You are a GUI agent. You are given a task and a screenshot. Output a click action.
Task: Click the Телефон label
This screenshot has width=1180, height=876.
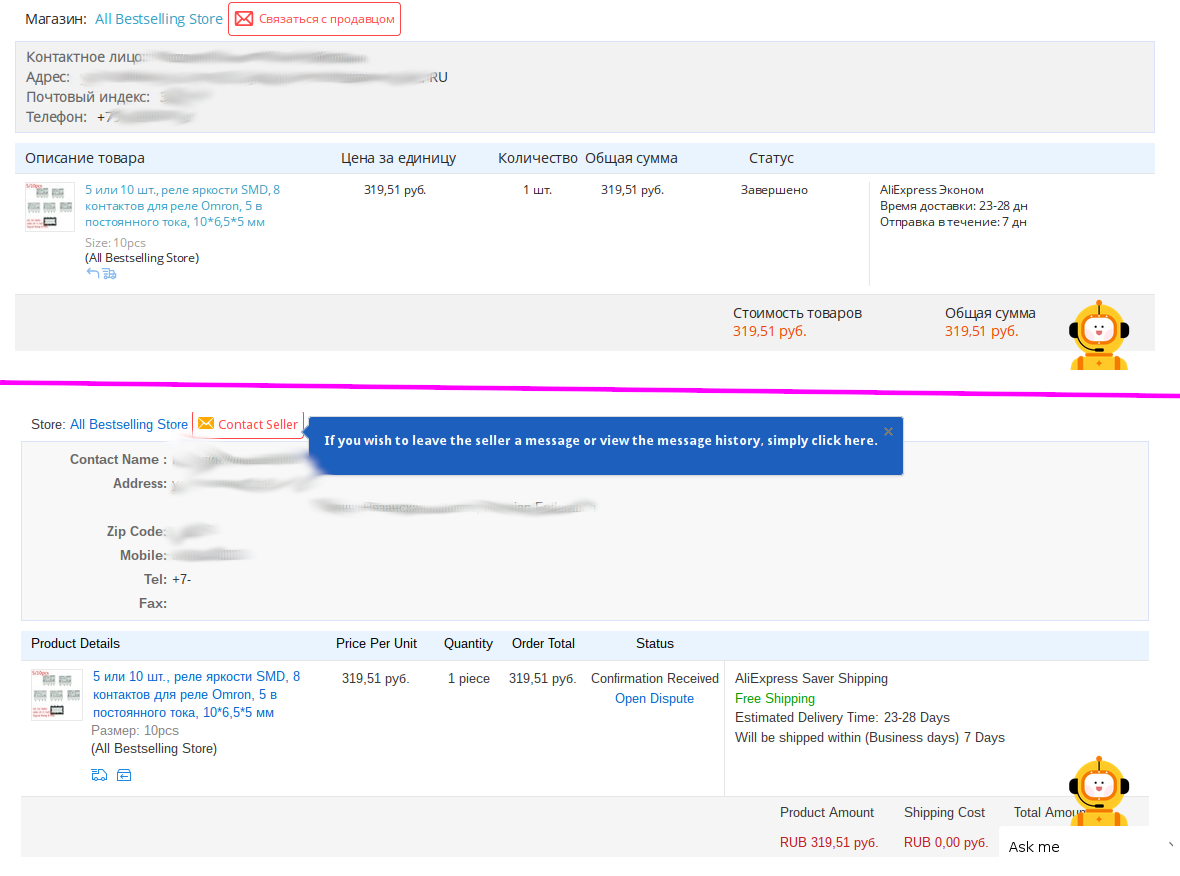pyautogui.click(x=56, y=117)
